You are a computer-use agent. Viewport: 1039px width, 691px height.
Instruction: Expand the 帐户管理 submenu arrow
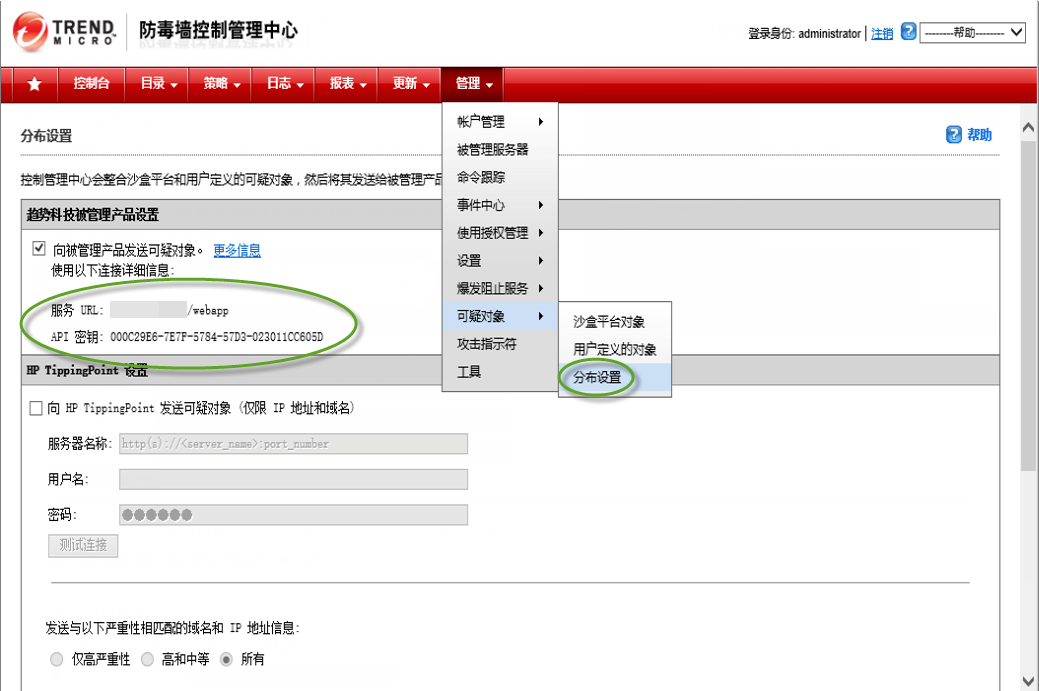click(x=541, y=122)
